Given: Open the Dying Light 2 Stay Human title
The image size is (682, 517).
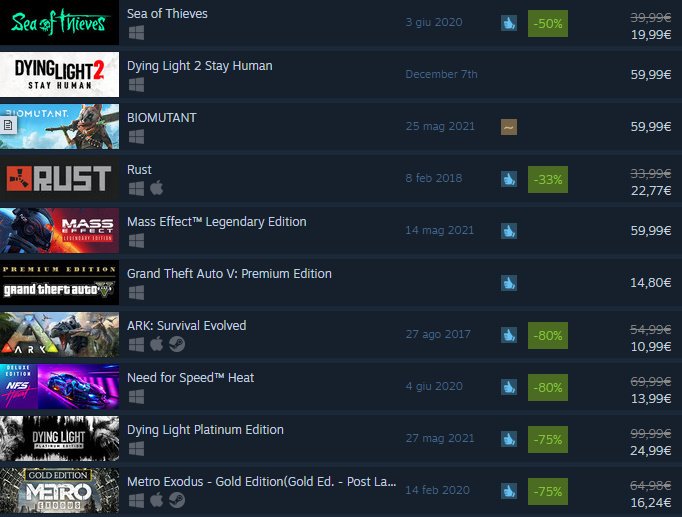Looking at the screenshot, I should (200, 66).
